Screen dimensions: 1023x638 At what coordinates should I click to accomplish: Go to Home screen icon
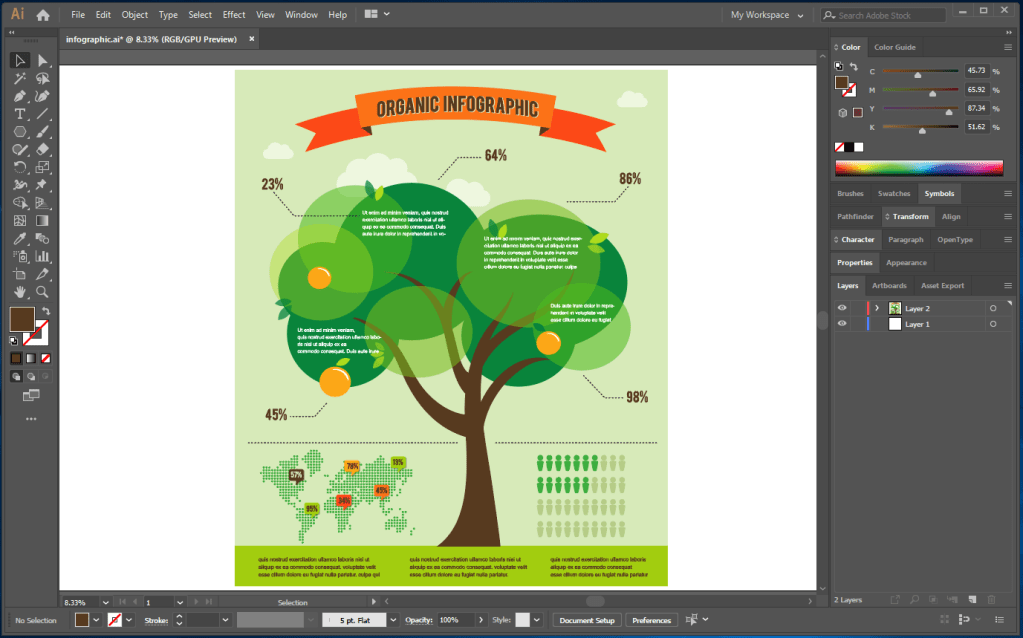point(43,15)
